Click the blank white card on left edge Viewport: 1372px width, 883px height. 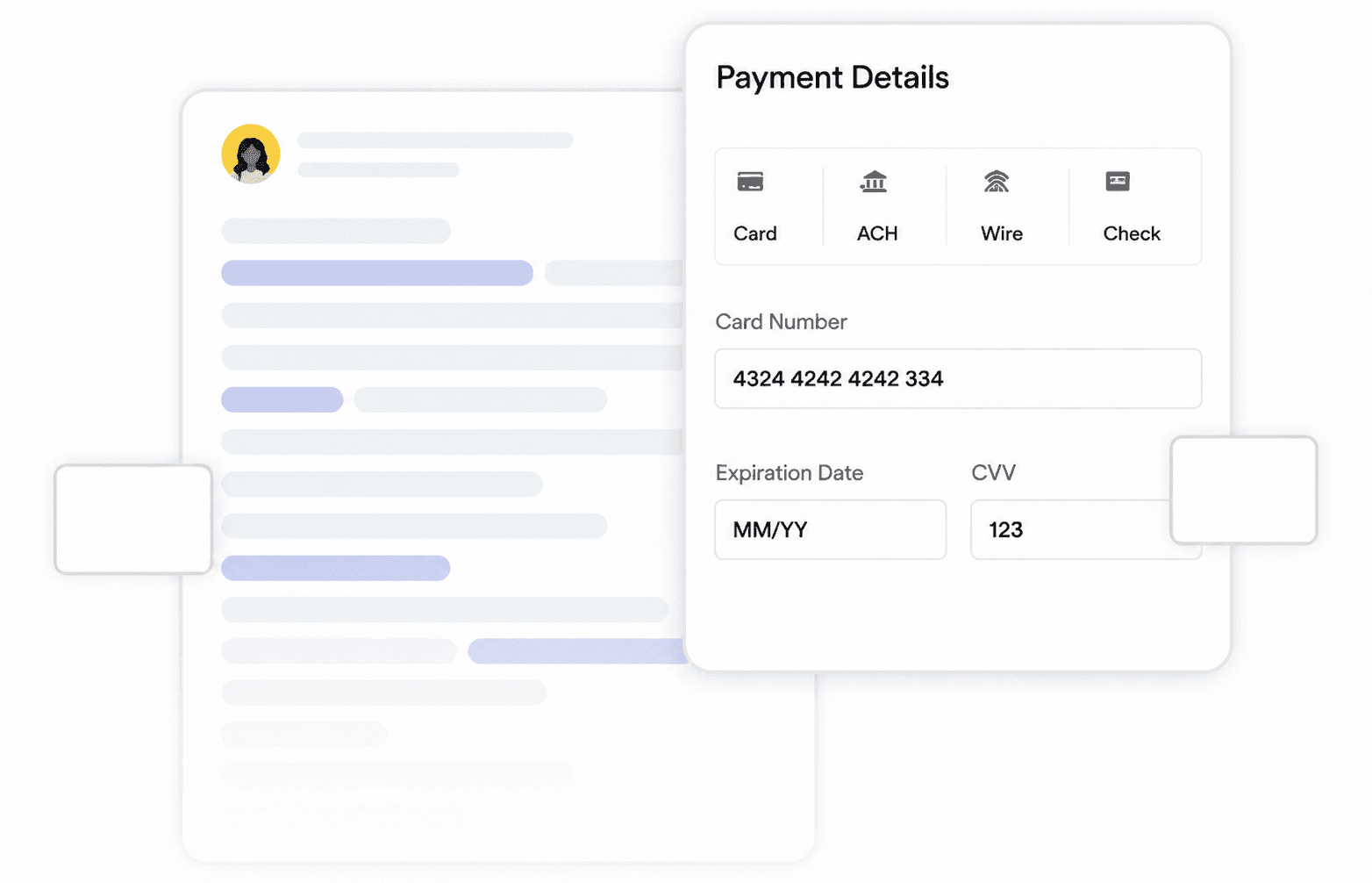[x=133, y=520]
